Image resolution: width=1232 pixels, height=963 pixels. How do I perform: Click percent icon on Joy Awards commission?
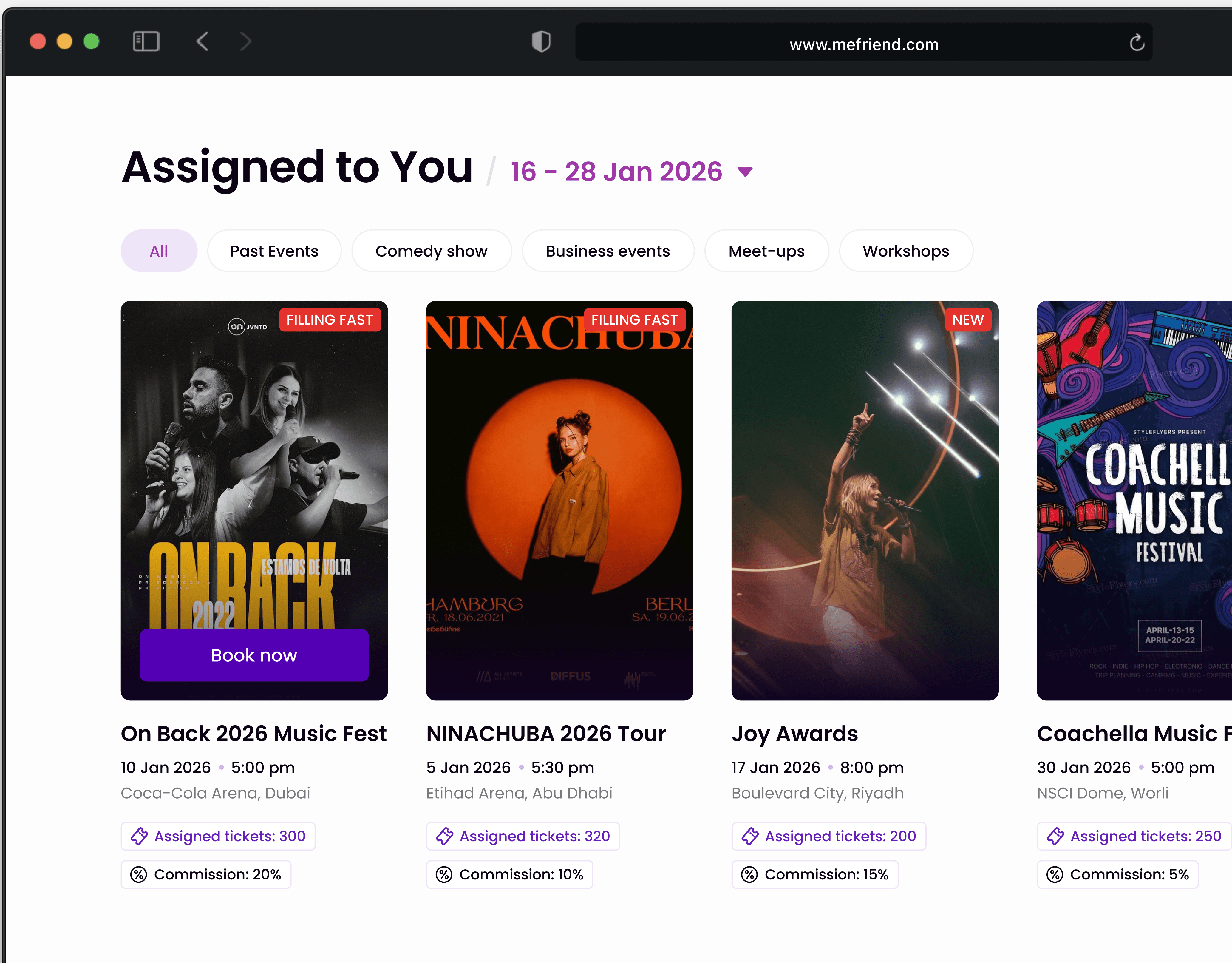[749, 874]
